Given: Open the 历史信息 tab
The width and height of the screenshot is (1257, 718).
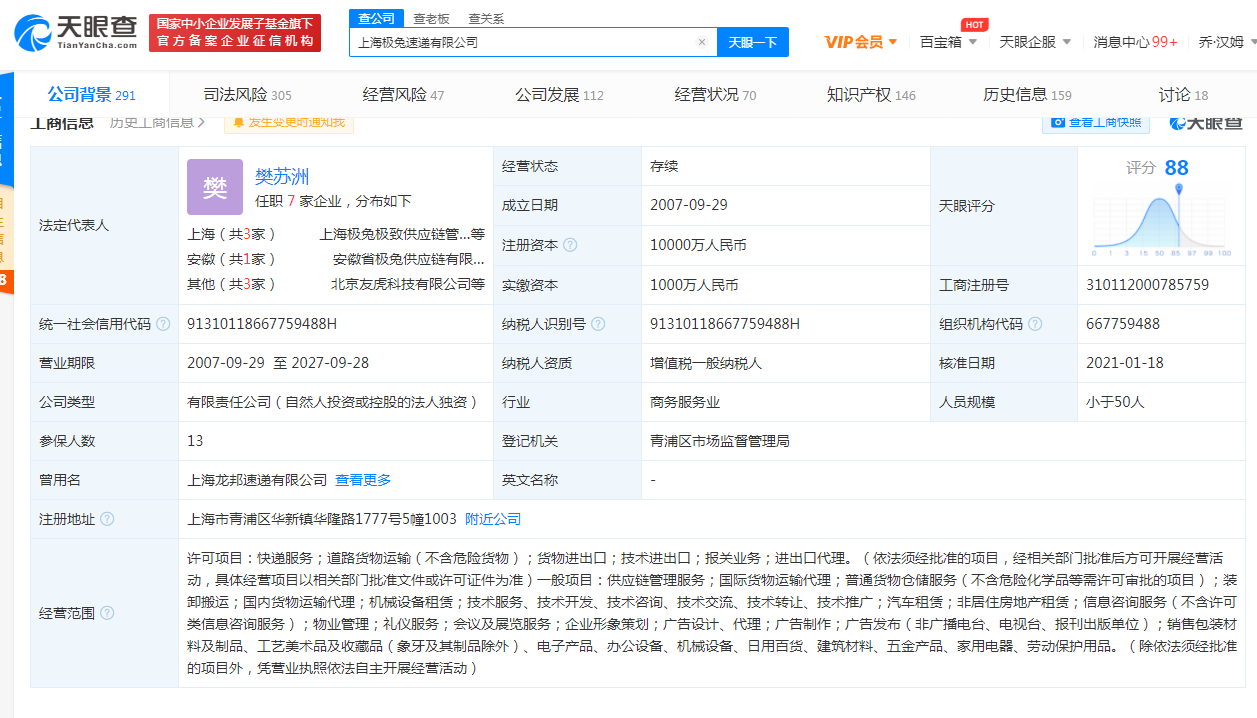Looking at the screenshot, I should click(1027, 95).
